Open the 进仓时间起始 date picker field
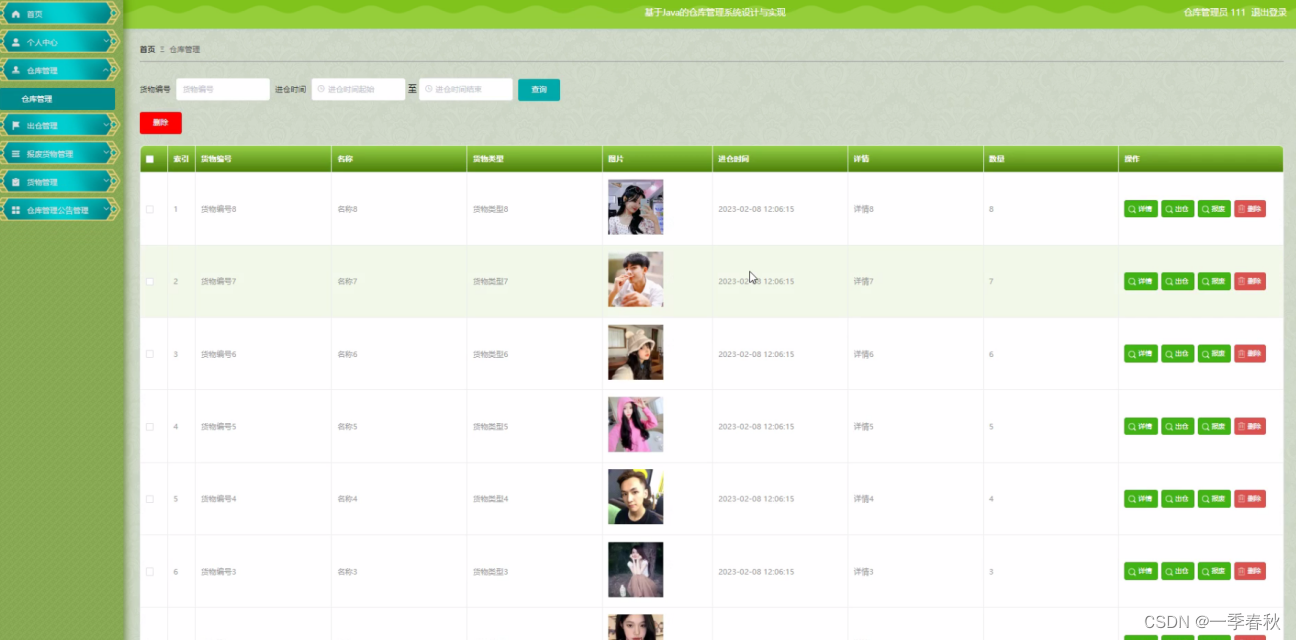Viewport: 1296px width, 640px height. (358, 89)
